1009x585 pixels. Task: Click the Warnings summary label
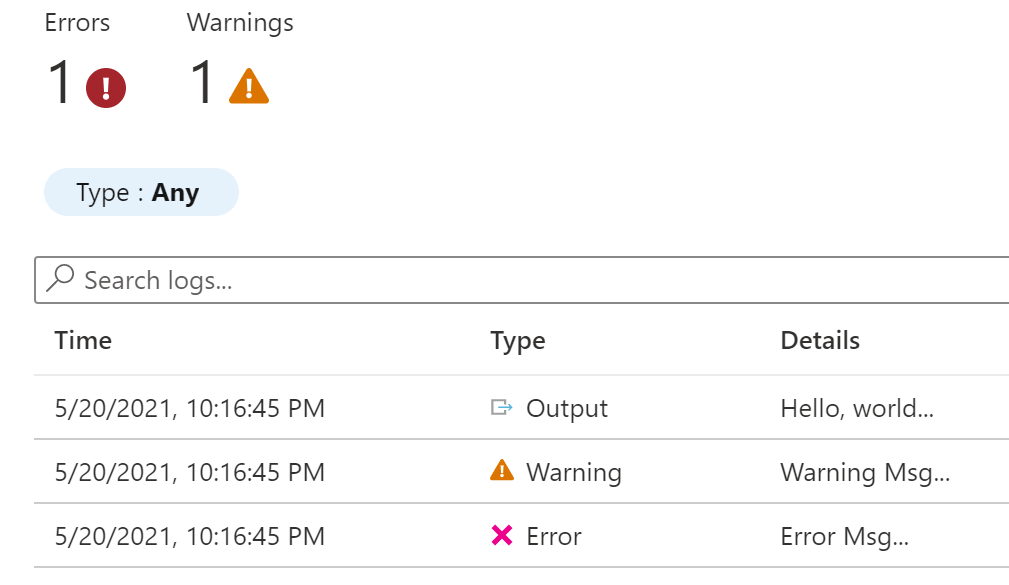click(240, 23)
